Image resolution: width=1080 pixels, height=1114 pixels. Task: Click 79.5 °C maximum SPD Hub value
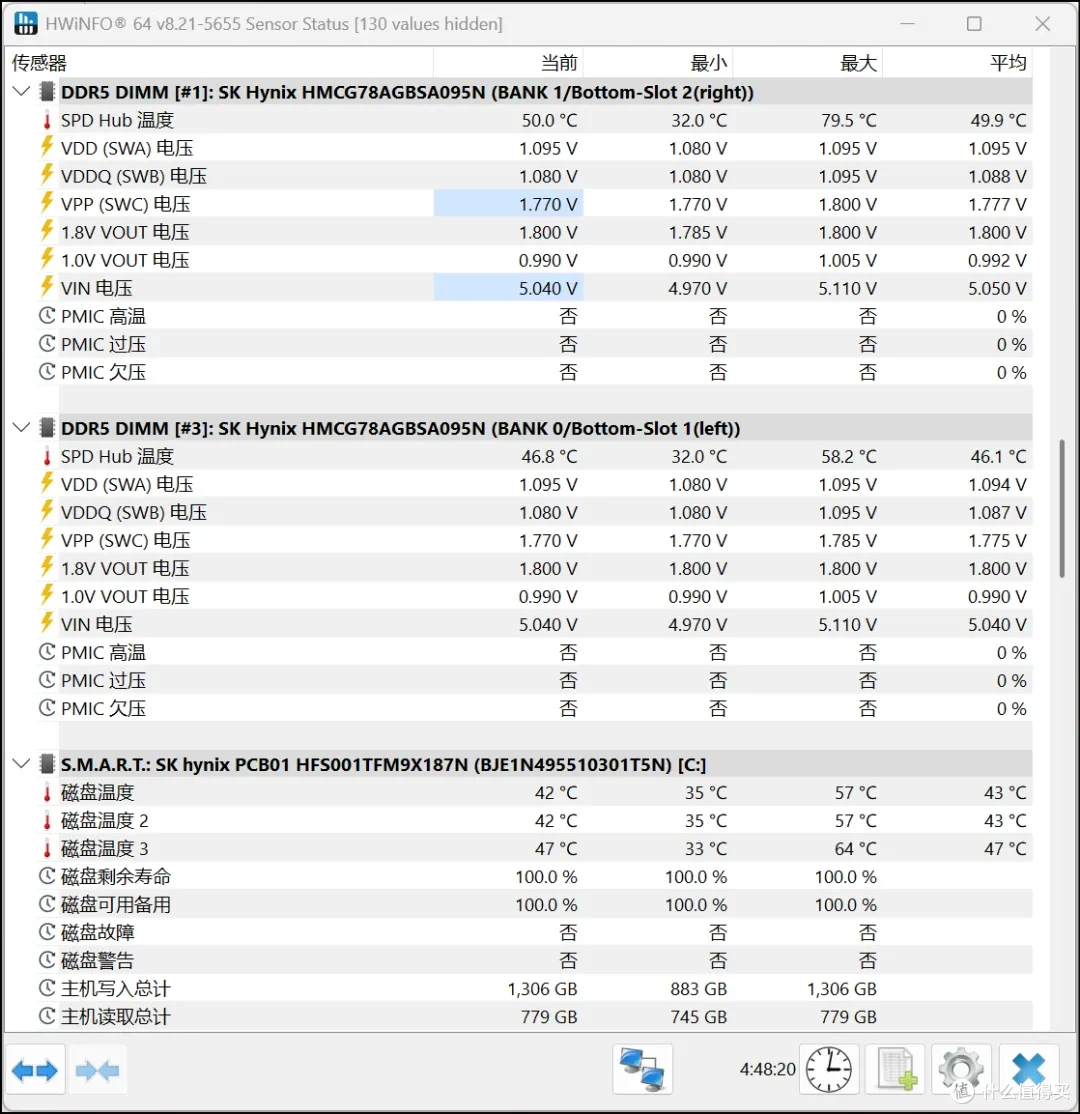[x=848, y=120]
